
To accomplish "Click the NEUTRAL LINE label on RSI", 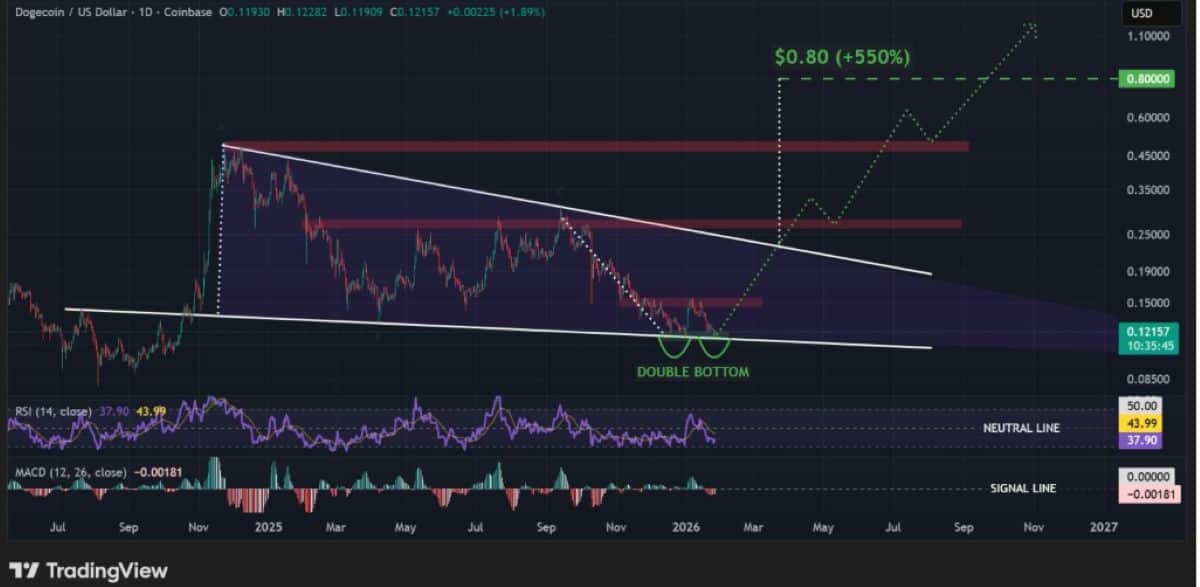I will click(x=1021, y=428).
